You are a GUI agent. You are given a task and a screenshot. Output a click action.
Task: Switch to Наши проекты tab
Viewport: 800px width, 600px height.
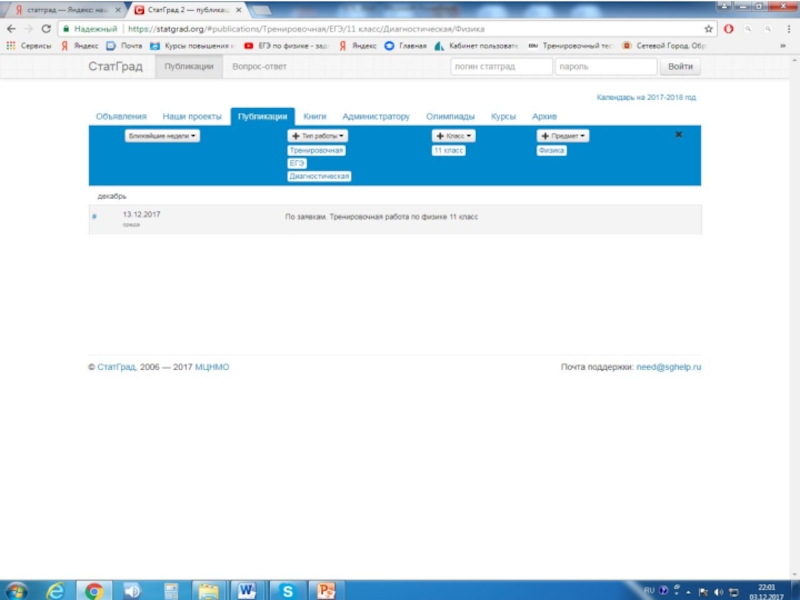(192, 116)
